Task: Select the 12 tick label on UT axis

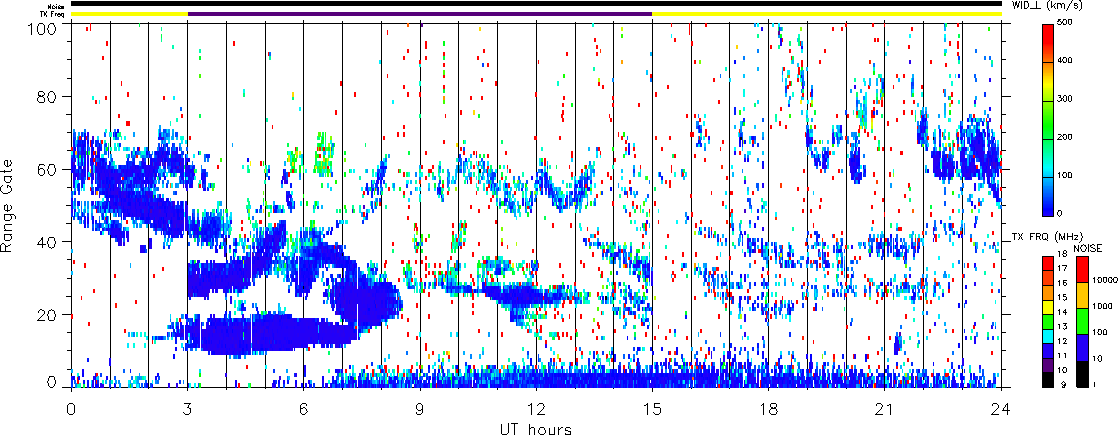Action: point(536,407)
